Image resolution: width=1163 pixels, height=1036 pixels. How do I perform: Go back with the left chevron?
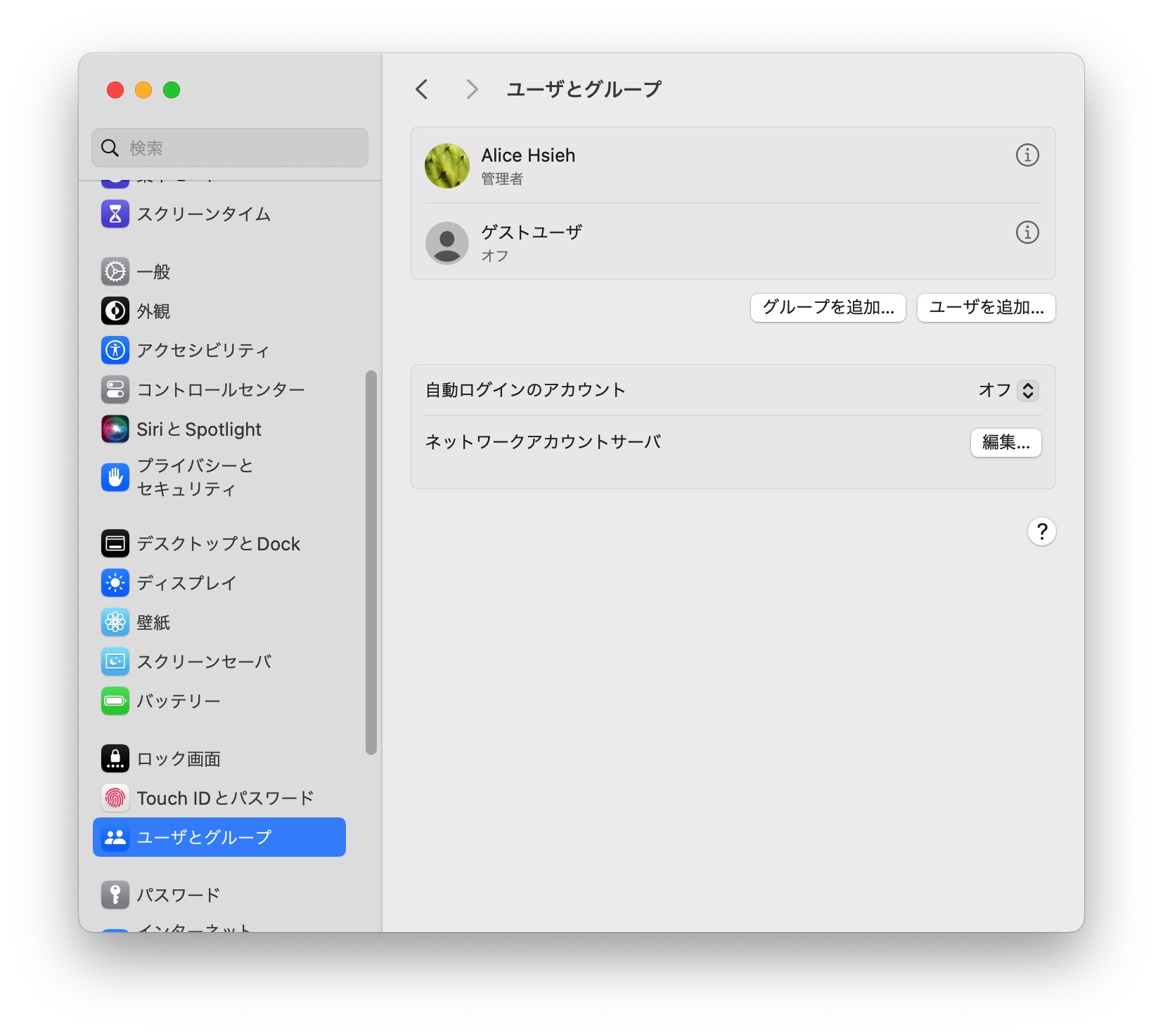pyautogui.click(x=422, y=89)
